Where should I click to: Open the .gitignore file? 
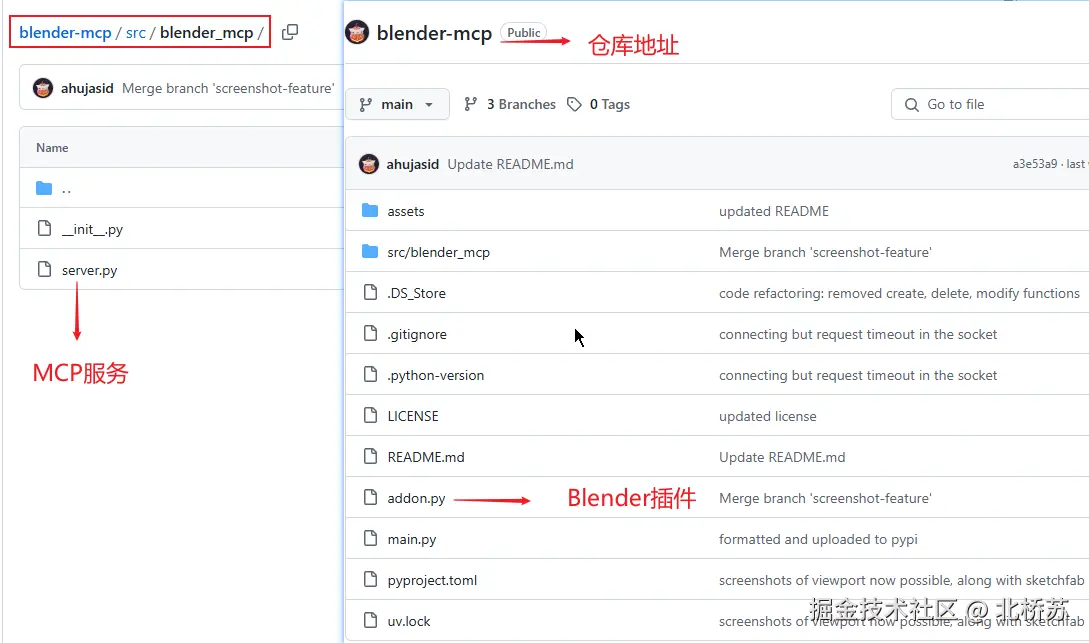pos(417,334)
